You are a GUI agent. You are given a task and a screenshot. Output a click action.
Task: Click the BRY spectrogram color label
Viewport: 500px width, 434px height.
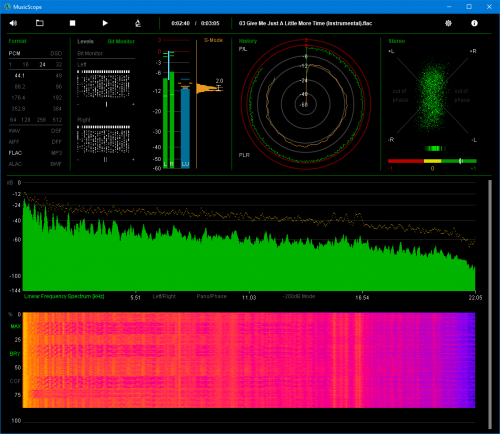point(15,354)
